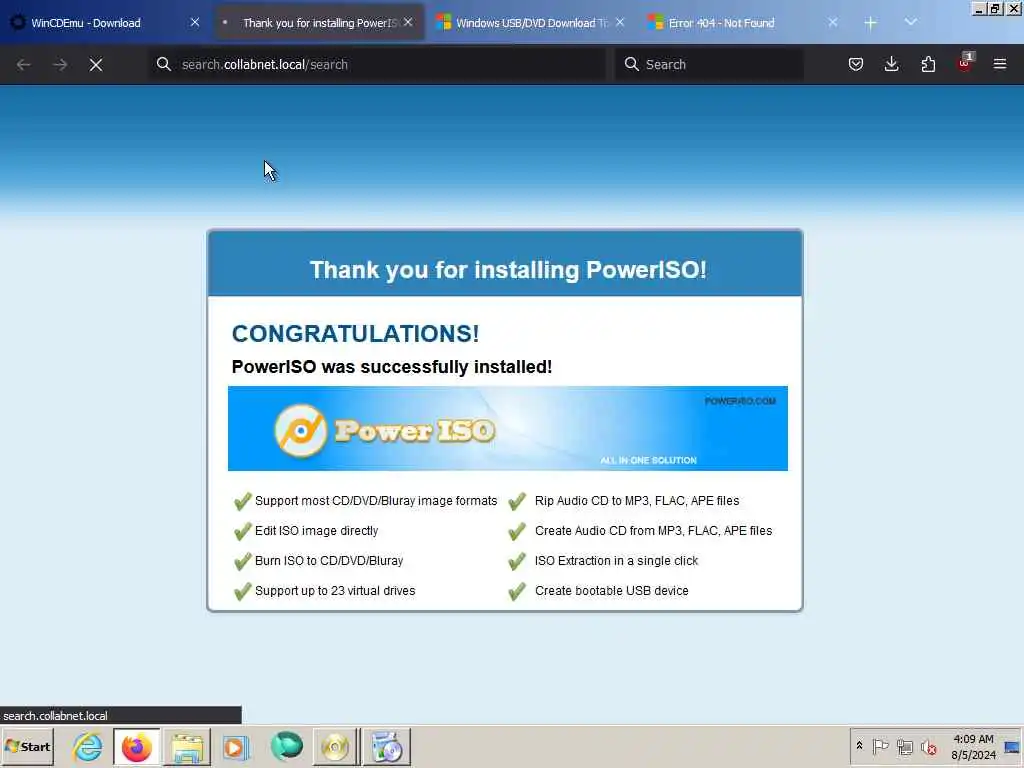
Task: Click Rip Audio CD to MP3, FLAC, APE text
Action: pyautogui.click(x=637, y=501)
